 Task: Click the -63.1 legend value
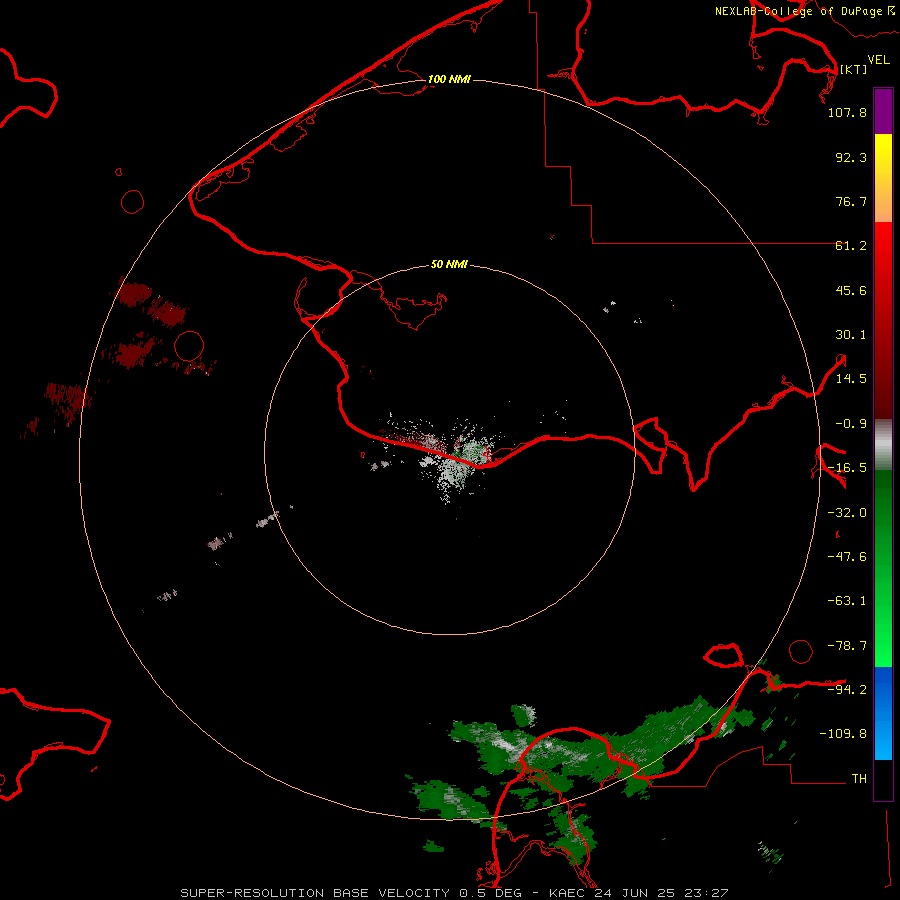click(x=847, y=601)
